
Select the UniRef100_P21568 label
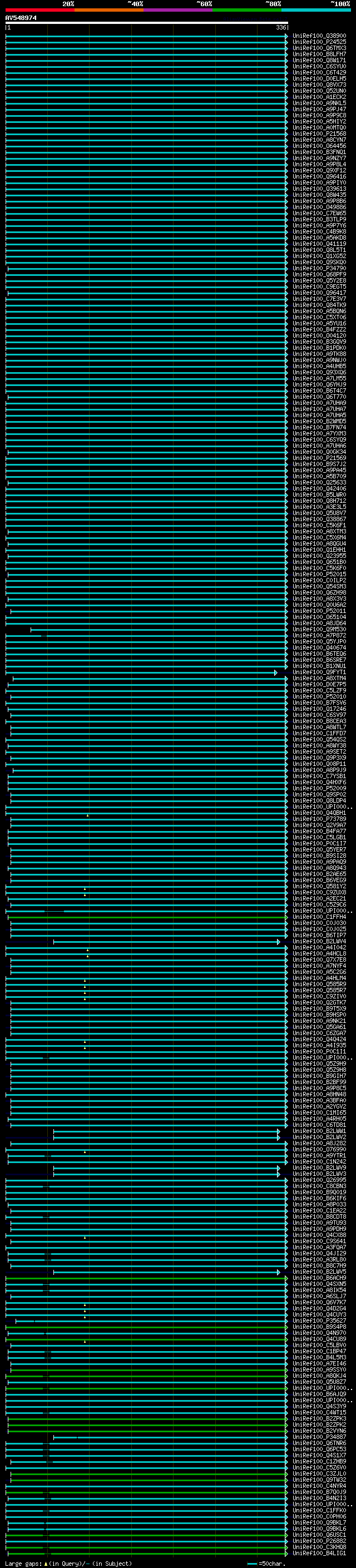[319, 134]
